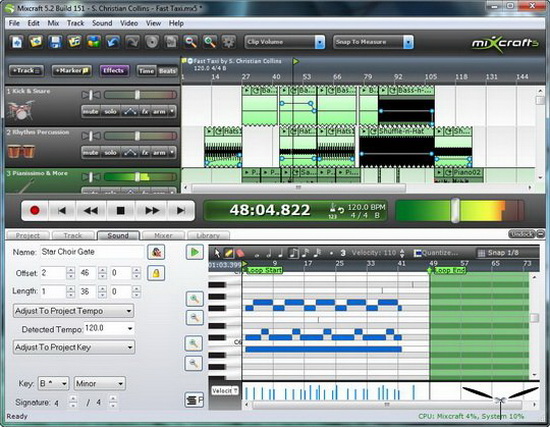Click the Zoom Out magnifier in the main toolbar

pos(190,42)
